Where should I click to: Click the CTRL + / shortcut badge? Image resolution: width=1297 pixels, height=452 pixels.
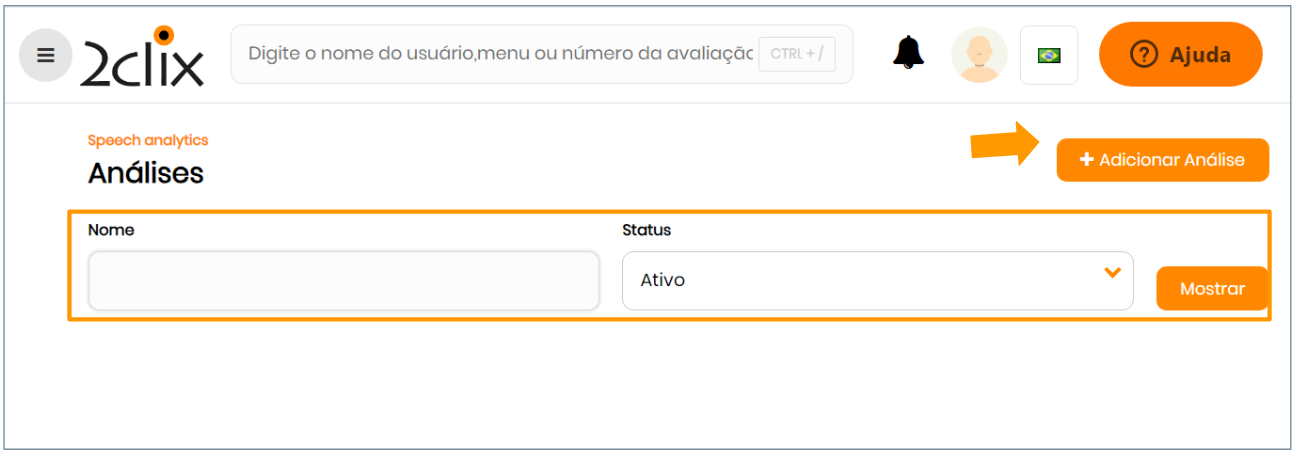(x=796, y=54)
